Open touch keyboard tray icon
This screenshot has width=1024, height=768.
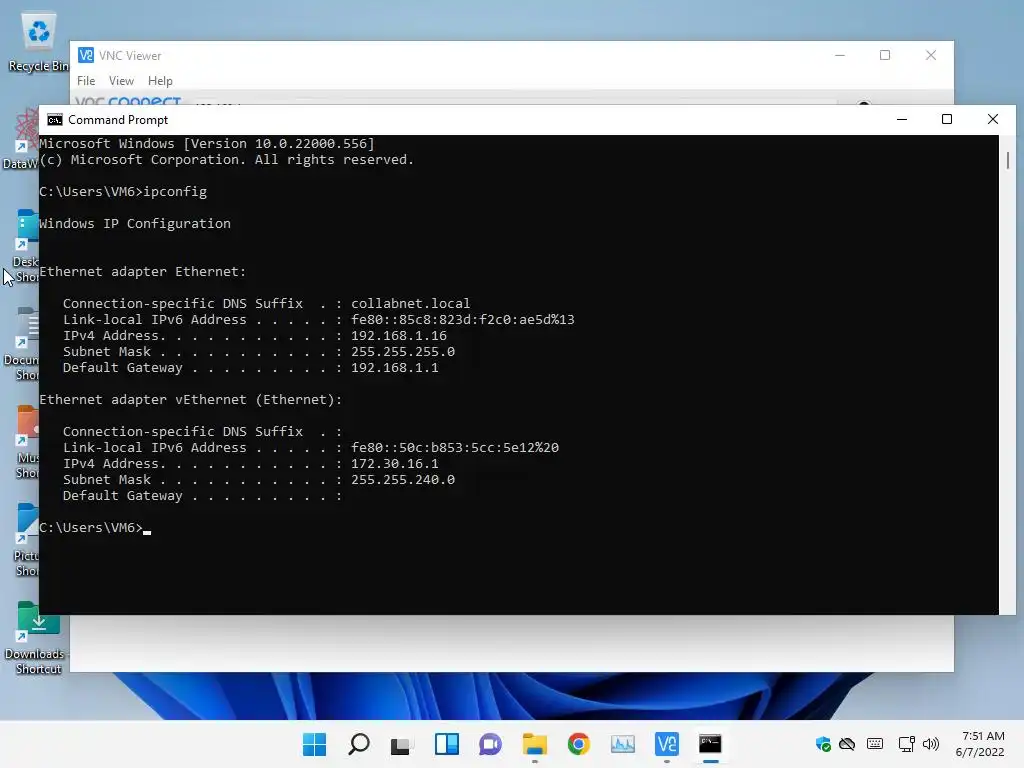tap(875, 744)
